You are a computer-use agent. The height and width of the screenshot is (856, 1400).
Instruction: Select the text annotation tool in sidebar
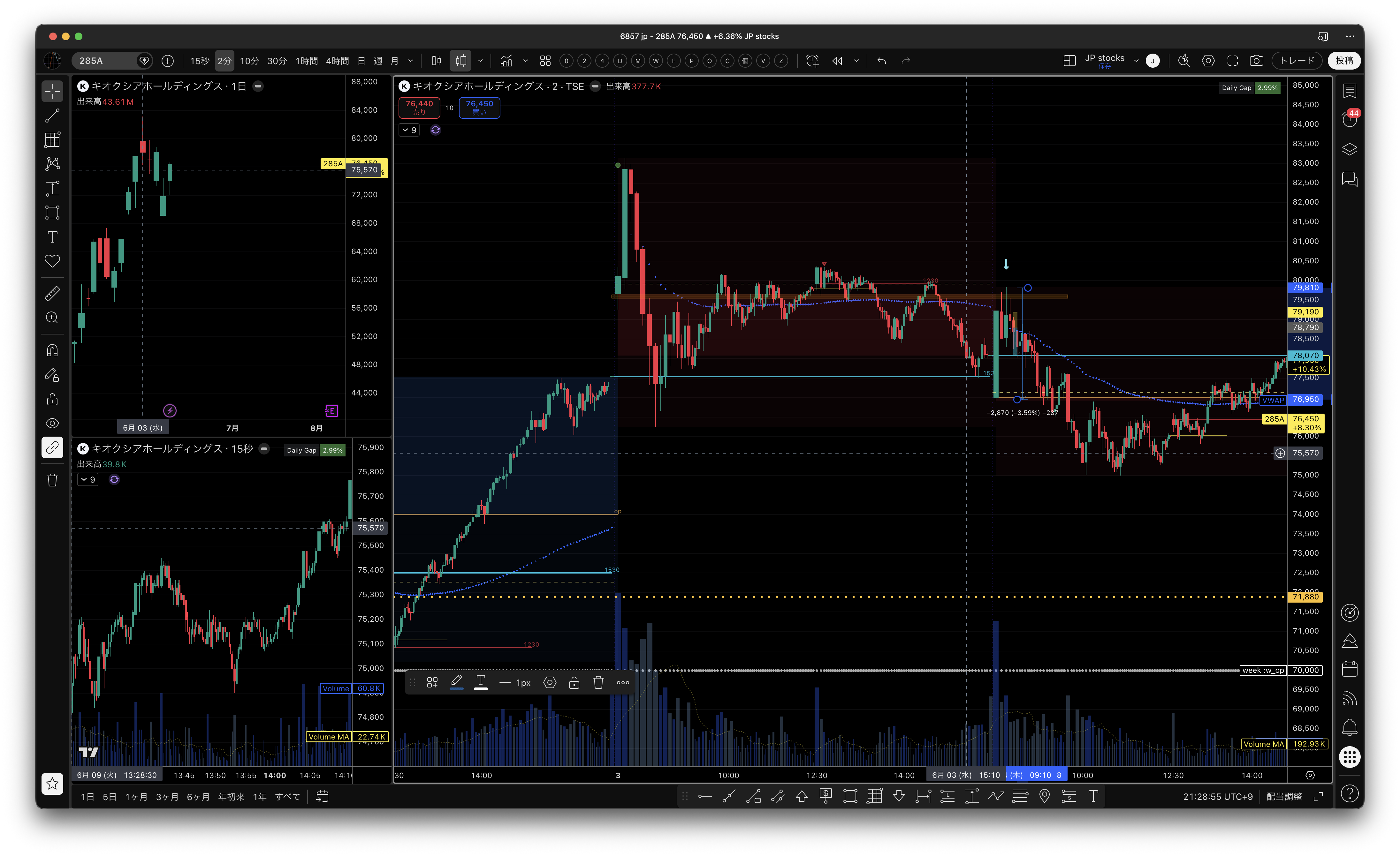(52, 237)
